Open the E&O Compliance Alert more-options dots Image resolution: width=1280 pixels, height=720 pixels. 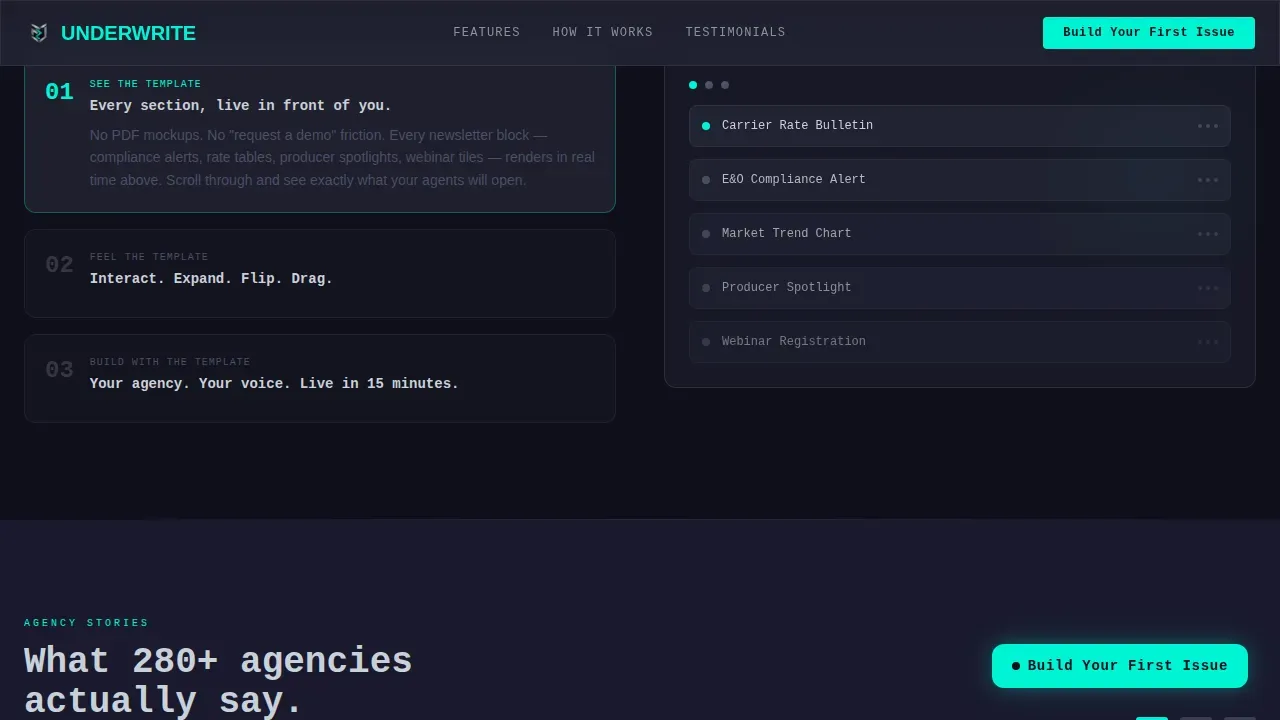[1208, 180]
